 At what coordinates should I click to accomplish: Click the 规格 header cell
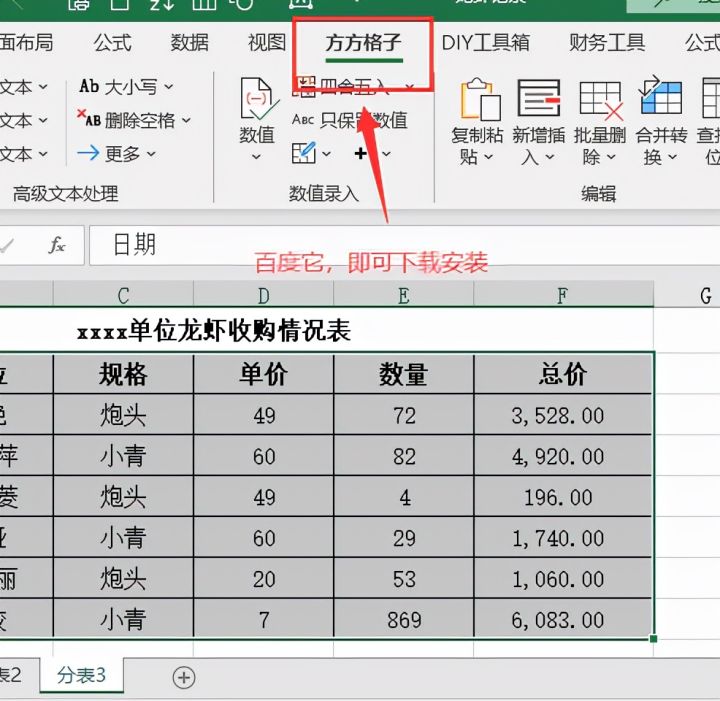click(x=123, y=374)
